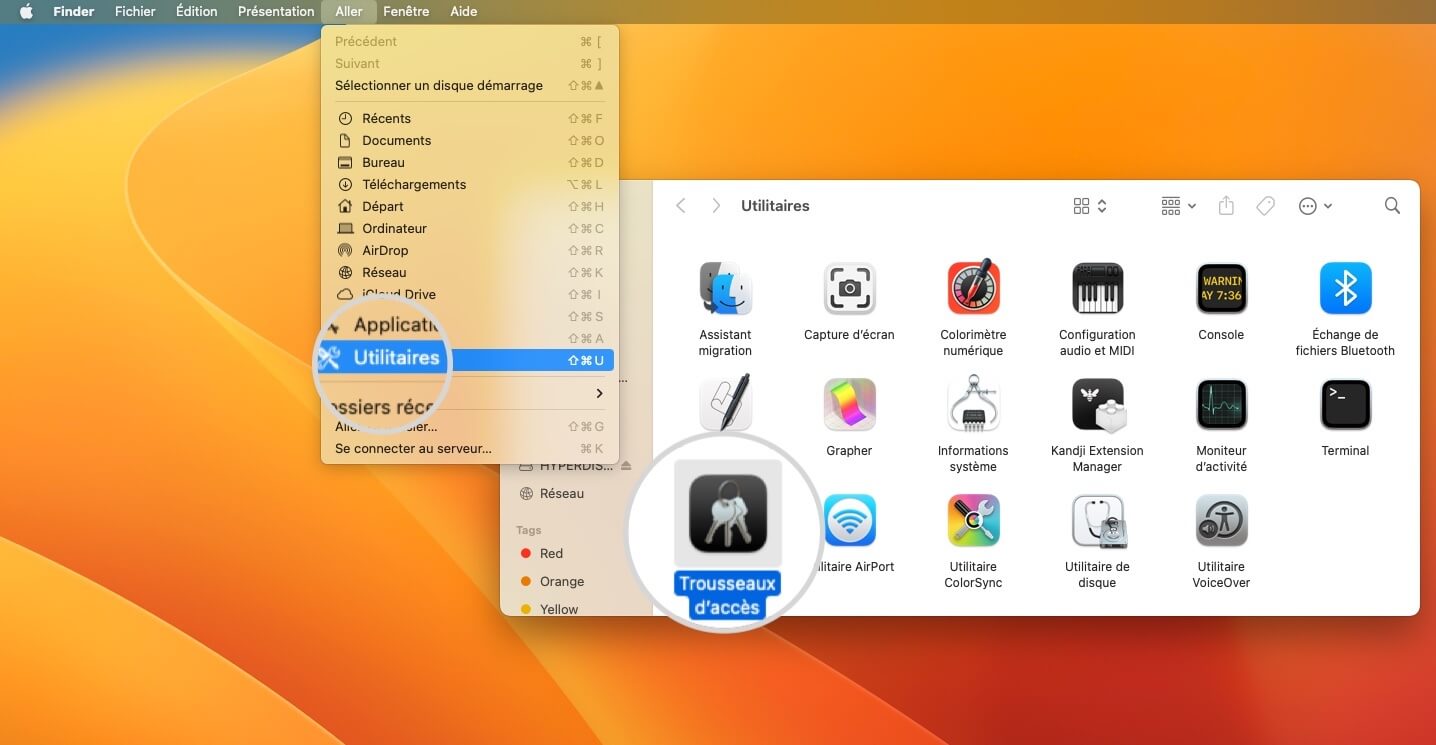Choose Récents in Aller menu
The width and height of the screenshot is (1436, 745).
[470, 118]
